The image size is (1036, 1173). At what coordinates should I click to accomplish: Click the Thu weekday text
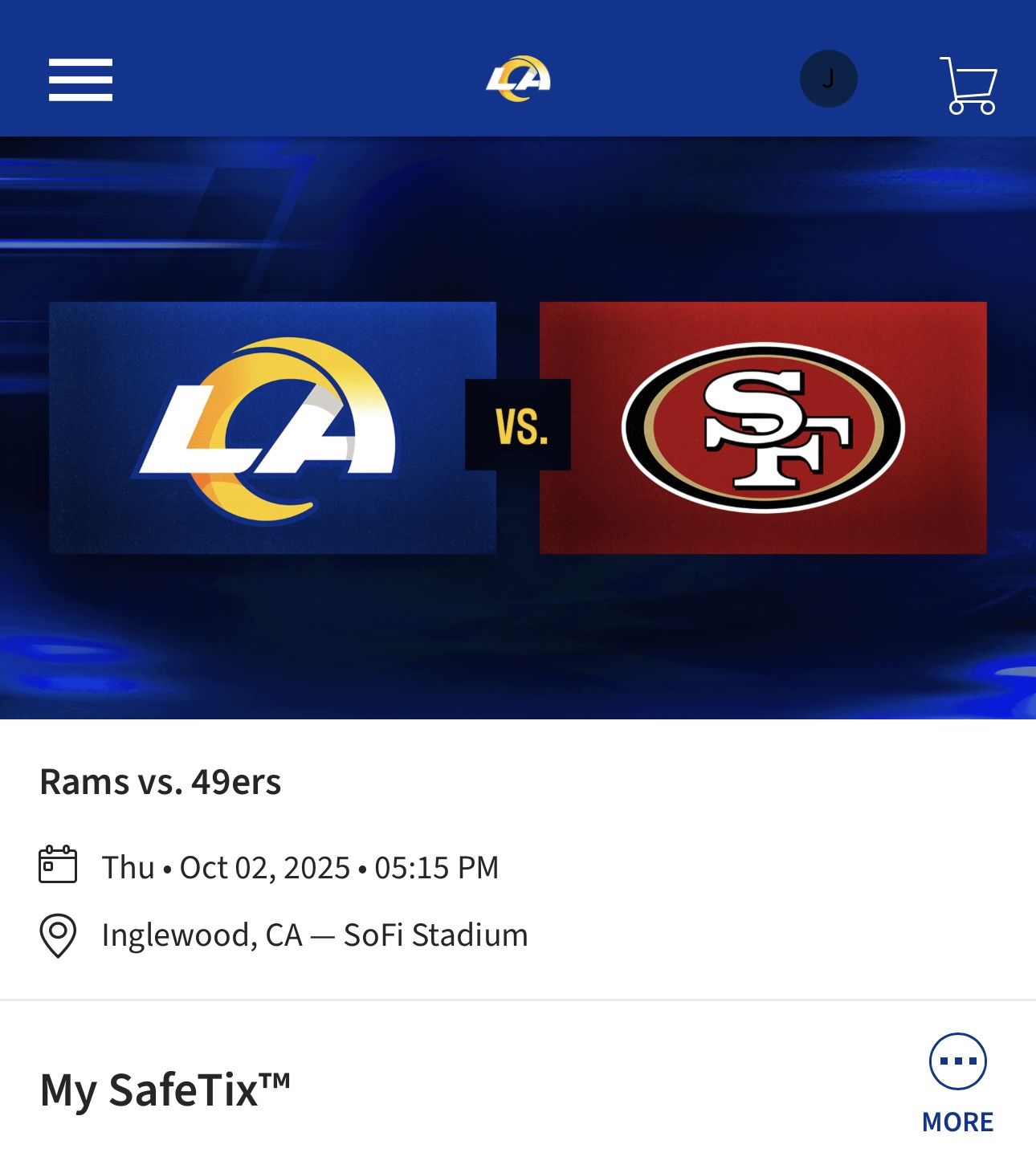[128, 868]
